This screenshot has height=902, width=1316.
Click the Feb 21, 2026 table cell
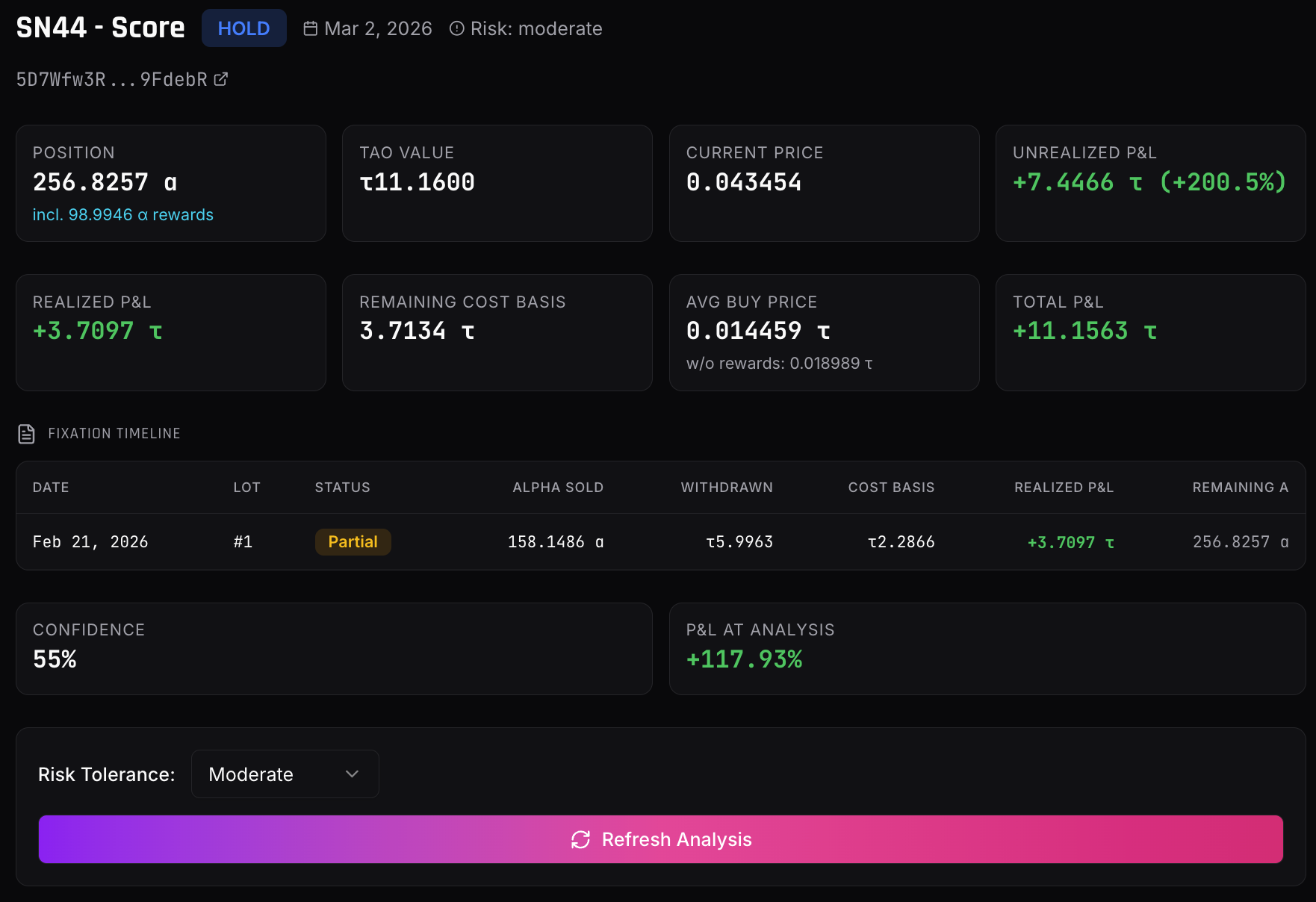(90, 542)
